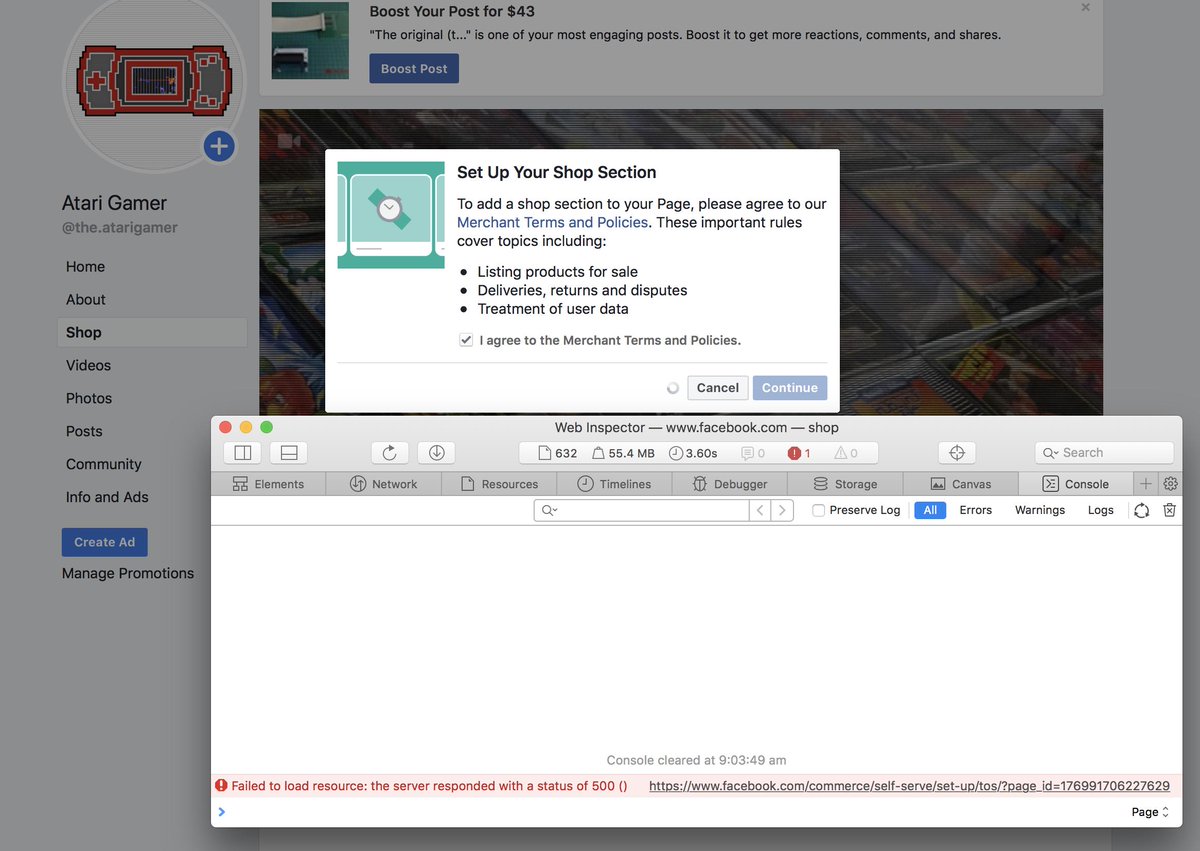Toggle the dock-to-bottom layout icon
This screenshot has width=1200, height=851.
pyautogui.click(x=289, y=453)
